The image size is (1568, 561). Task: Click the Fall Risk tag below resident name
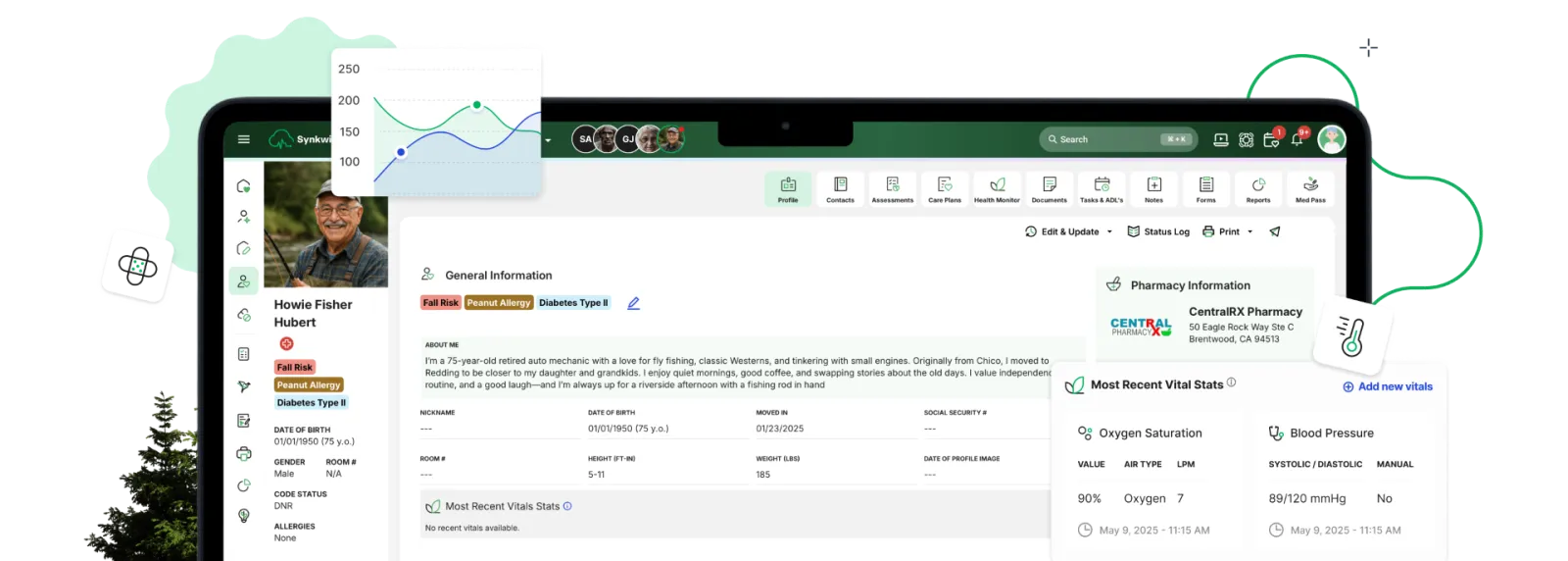(x=294, y=367)
